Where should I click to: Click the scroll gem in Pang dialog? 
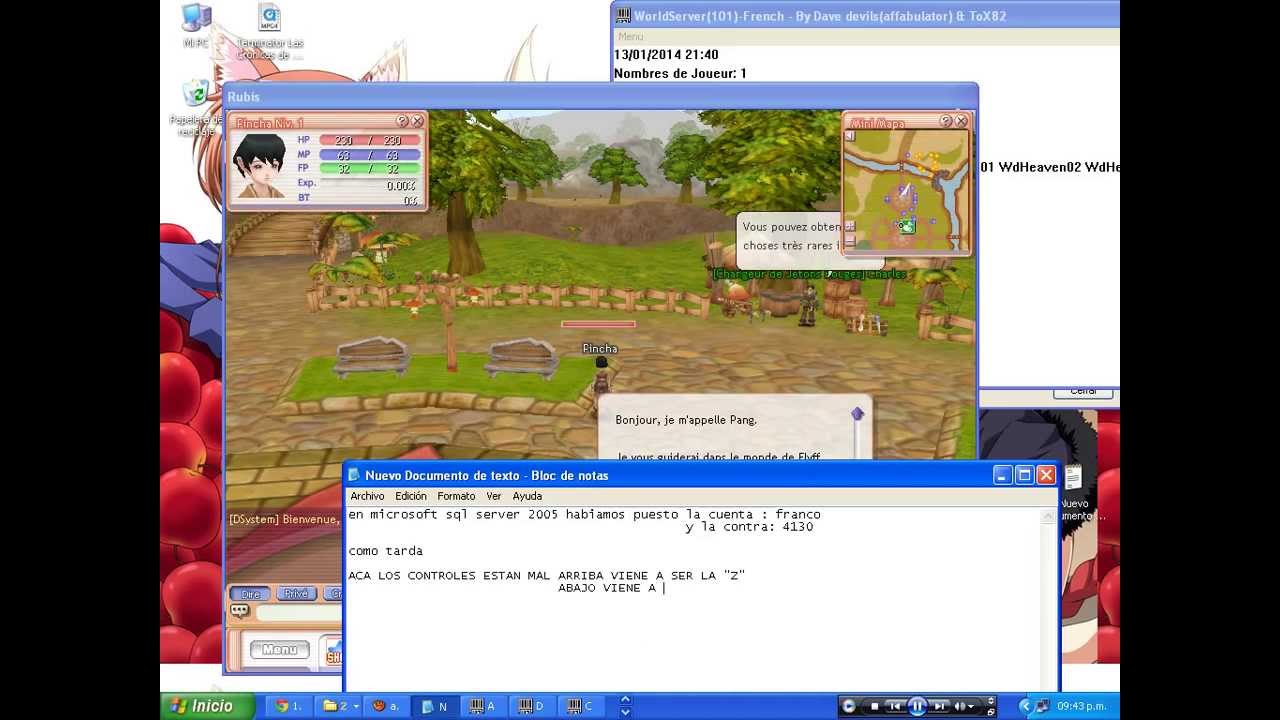[857, 414]
